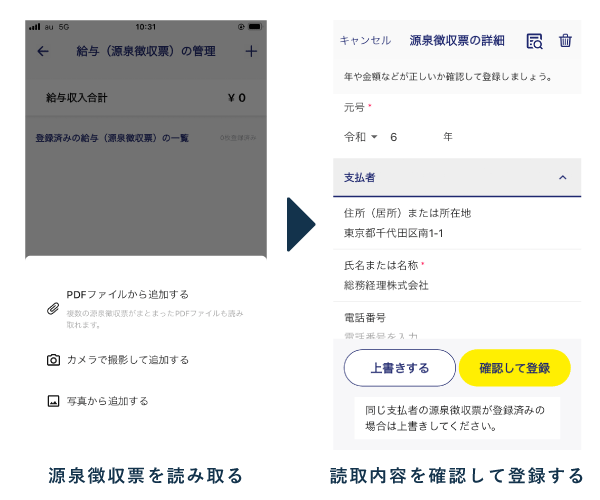Tap the 電話番号 input field
This screenshot has width=600, height=500.
point(381,335)
